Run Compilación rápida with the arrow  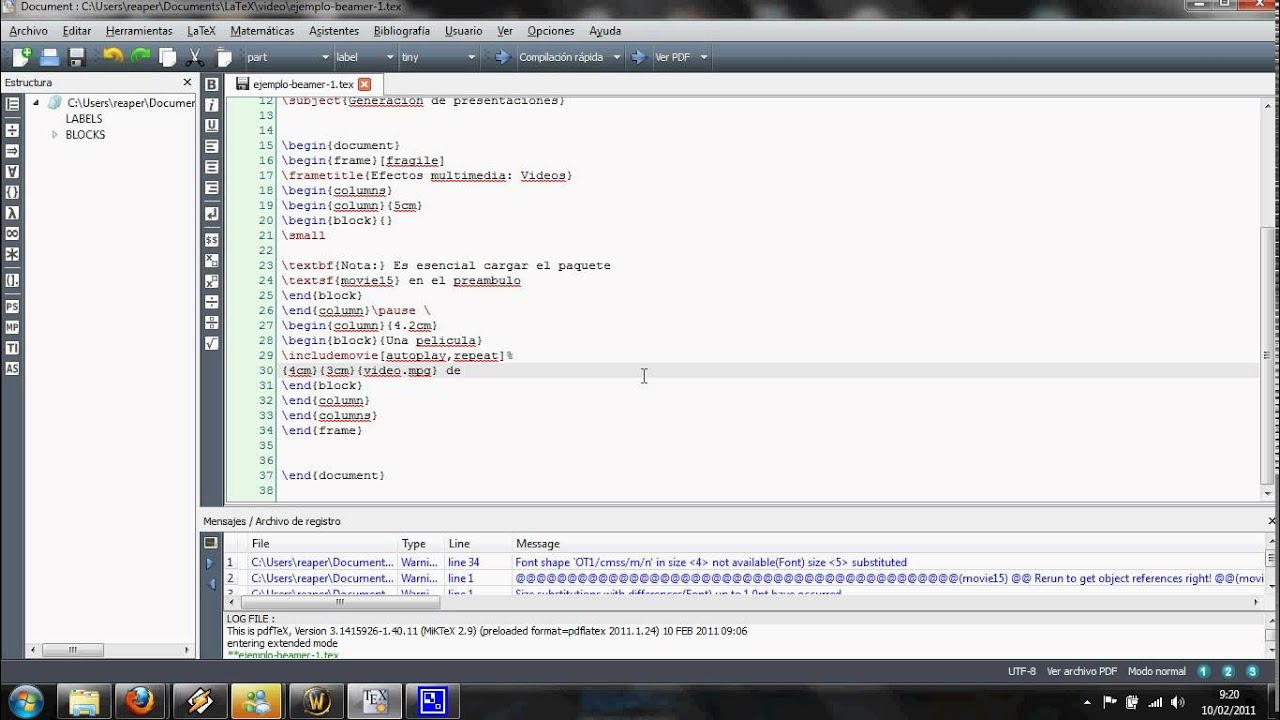pyautogui.click(x=503, y=57)
